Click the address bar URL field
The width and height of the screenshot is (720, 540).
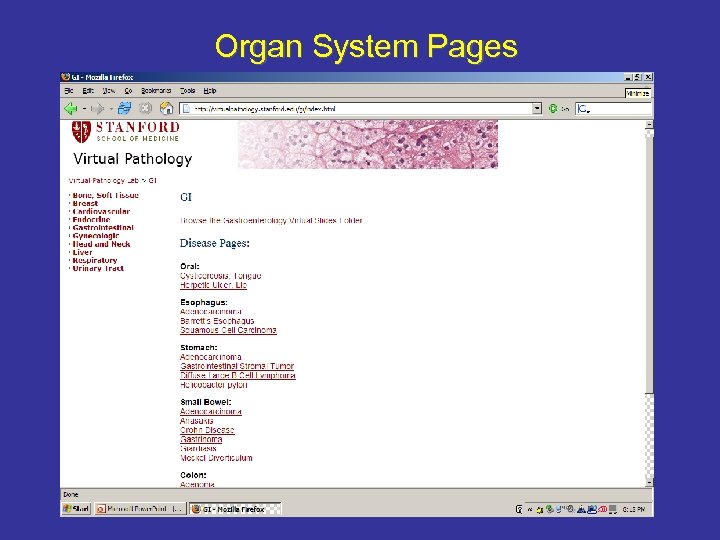[x=356, y=108]
